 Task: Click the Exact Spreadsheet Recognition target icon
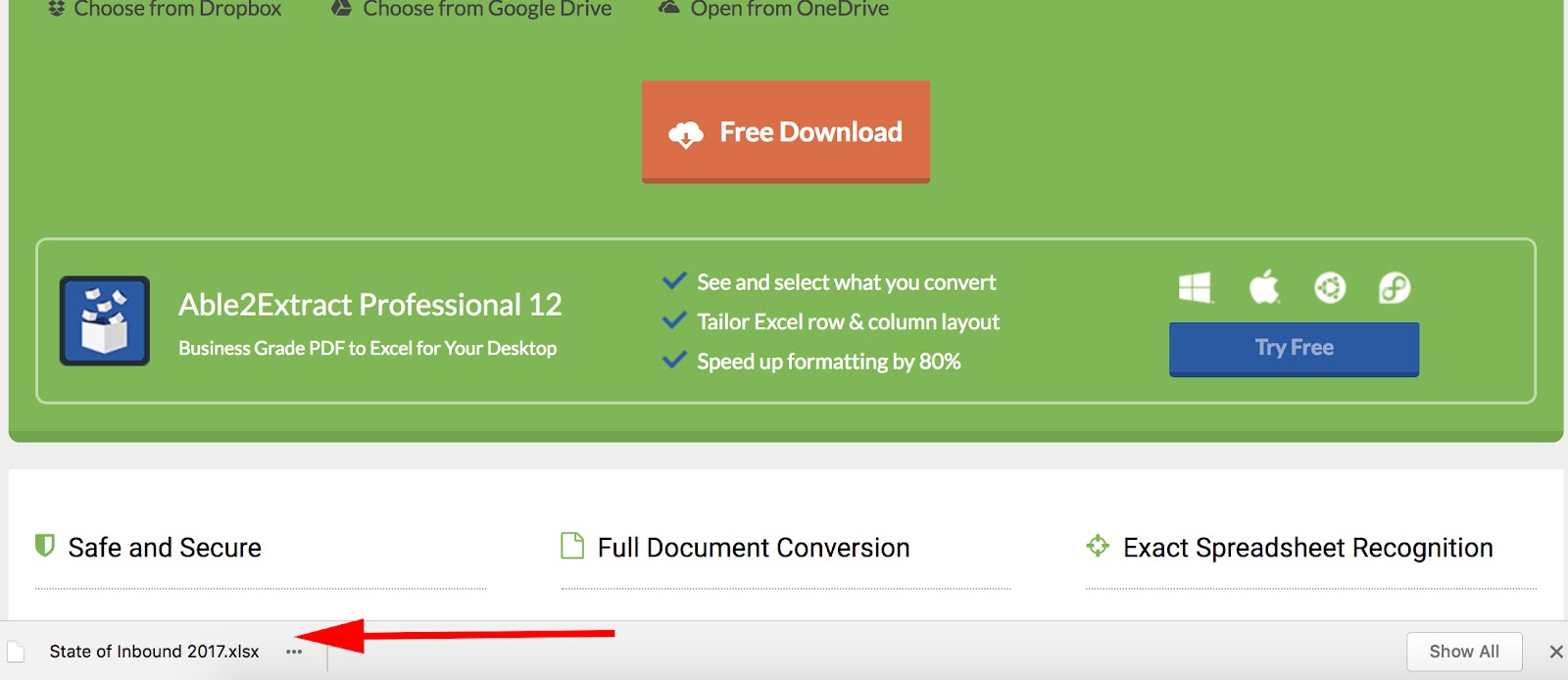pyautogui.click(x=1098, y=545)
